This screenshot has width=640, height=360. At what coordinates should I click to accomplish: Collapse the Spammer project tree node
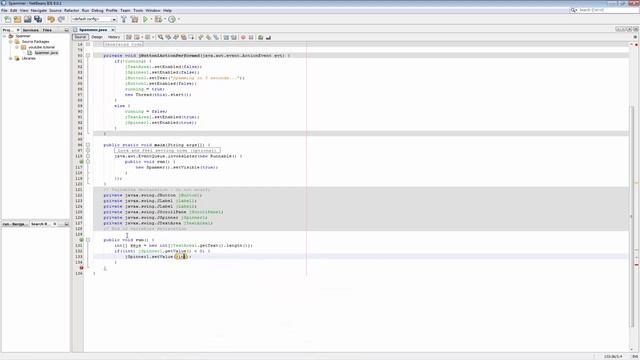tap(4, 36)
